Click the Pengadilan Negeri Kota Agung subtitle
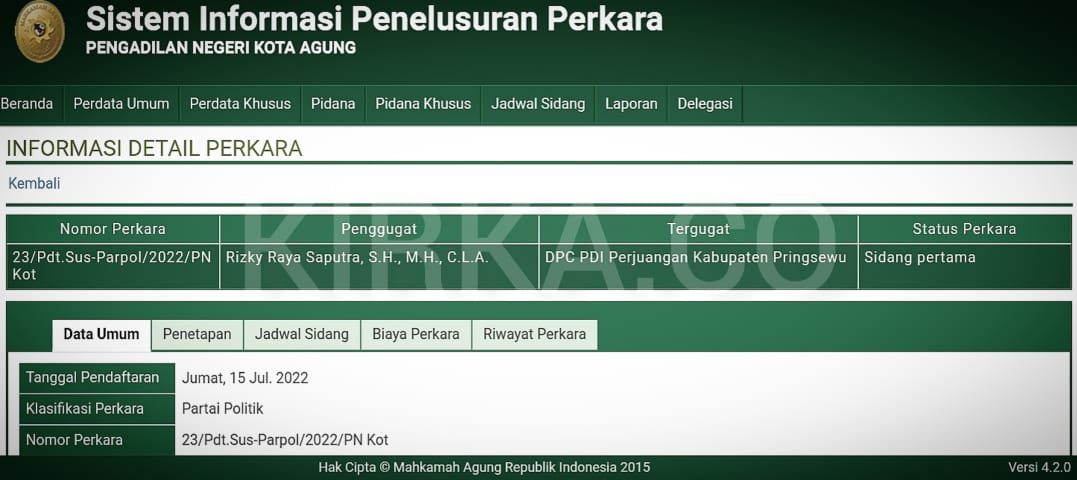 click(x=221, y=48)
